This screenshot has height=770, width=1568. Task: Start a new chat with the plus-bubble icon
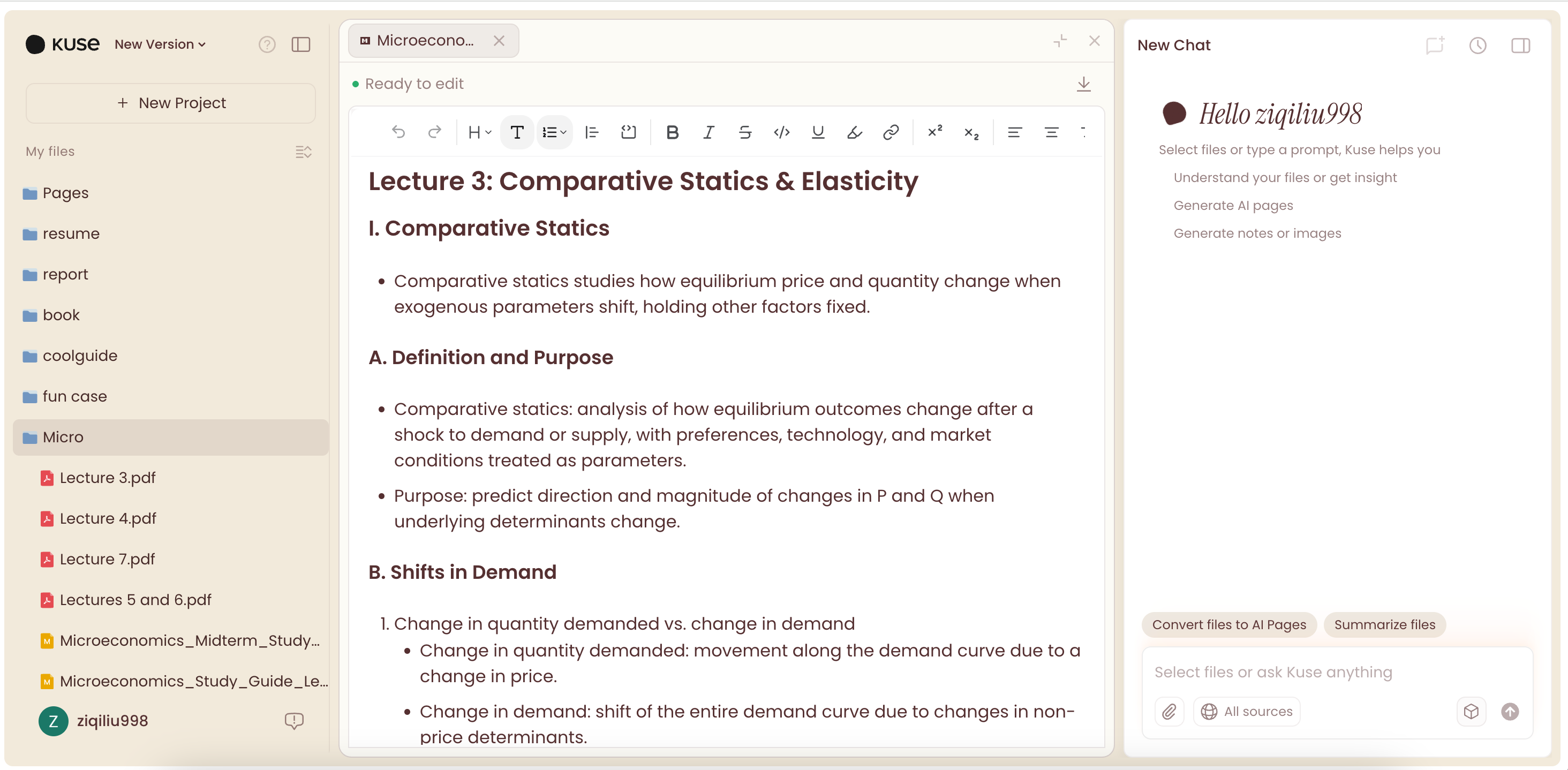coord(1435,45)
